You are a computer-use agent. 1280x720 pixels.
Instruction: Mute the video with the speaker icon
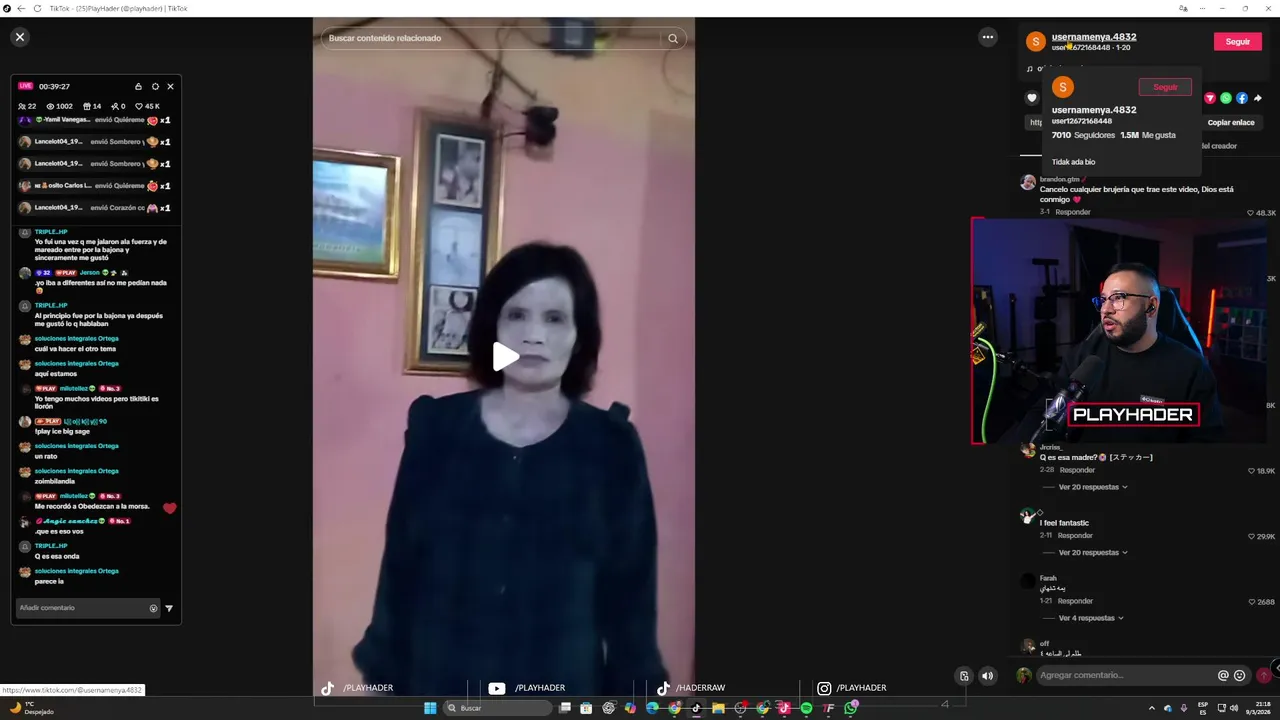point(988,676)
